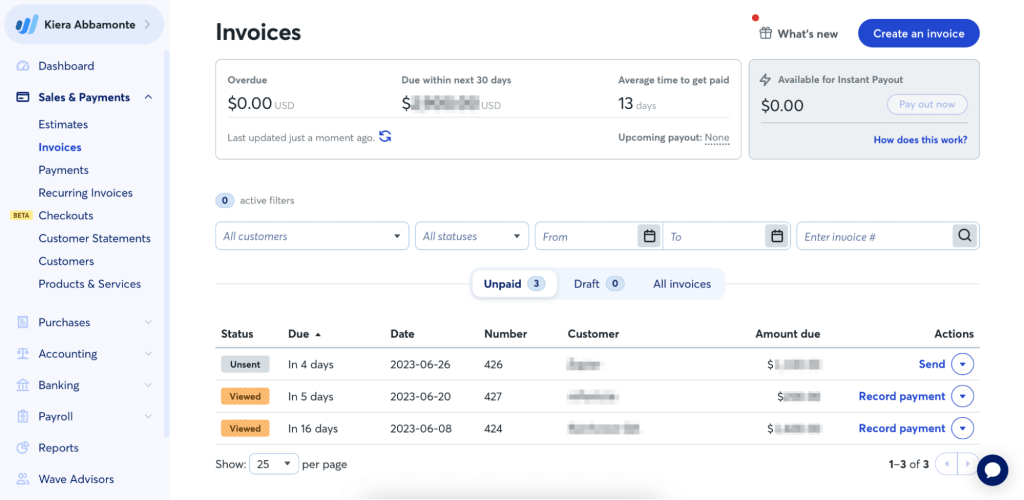The image size is (1024, 500).
Task: Switch to the All invoices tab
Action: pyautogui.click(x=682, y=284)
